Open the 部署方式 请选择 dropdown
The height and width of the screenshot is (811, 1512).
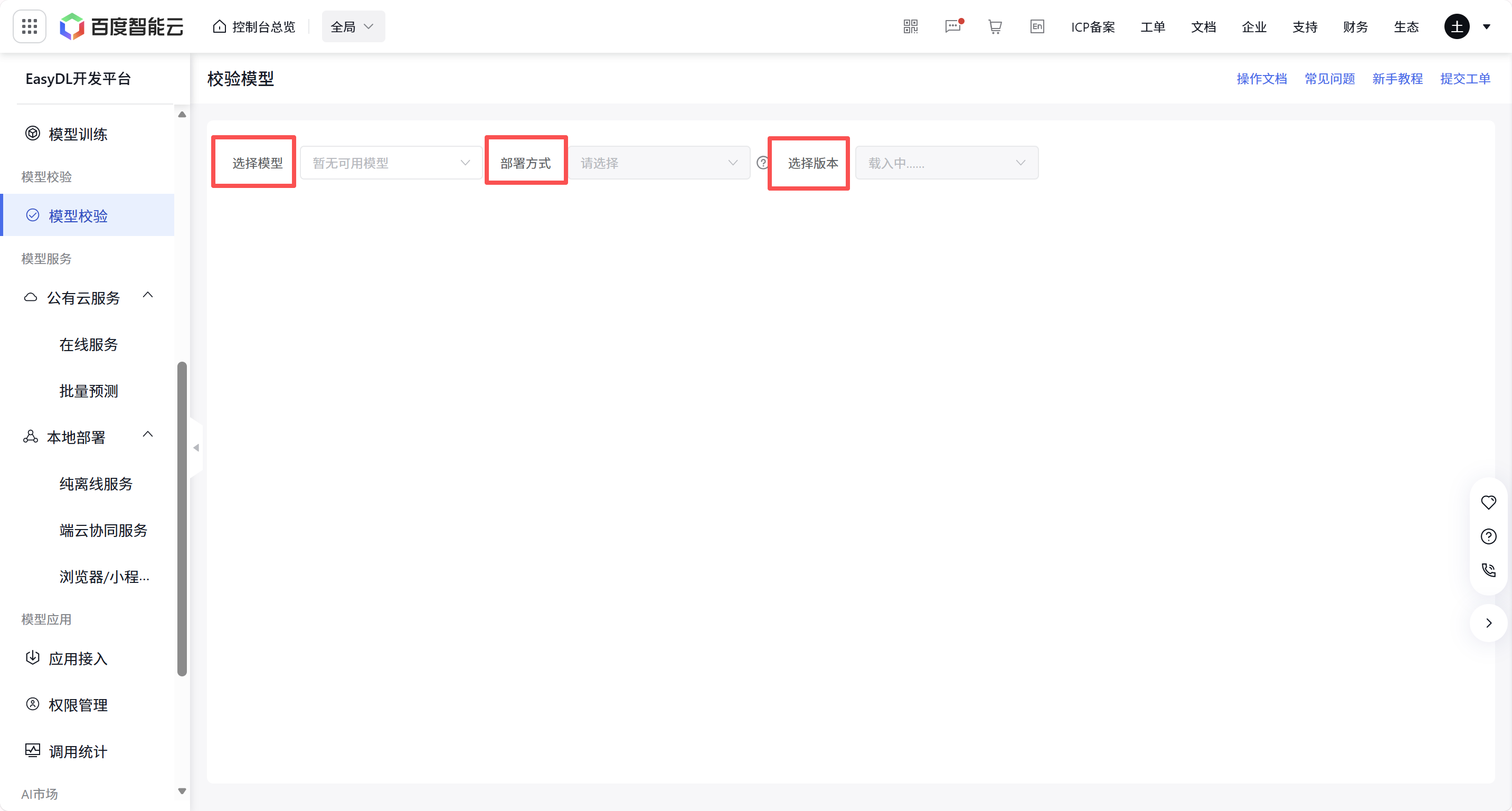658,163
